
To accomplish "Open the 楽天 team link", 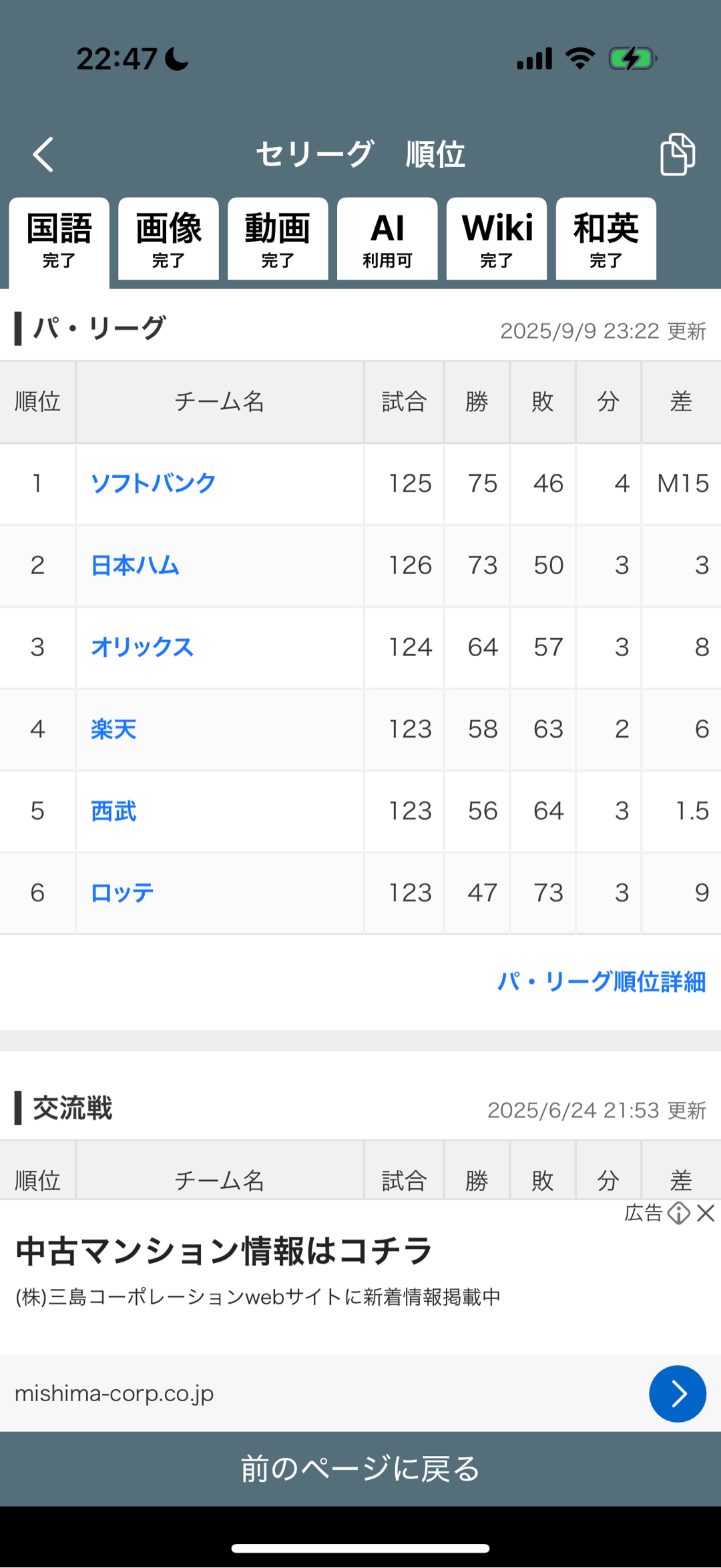I will click(x=113, y=729).
